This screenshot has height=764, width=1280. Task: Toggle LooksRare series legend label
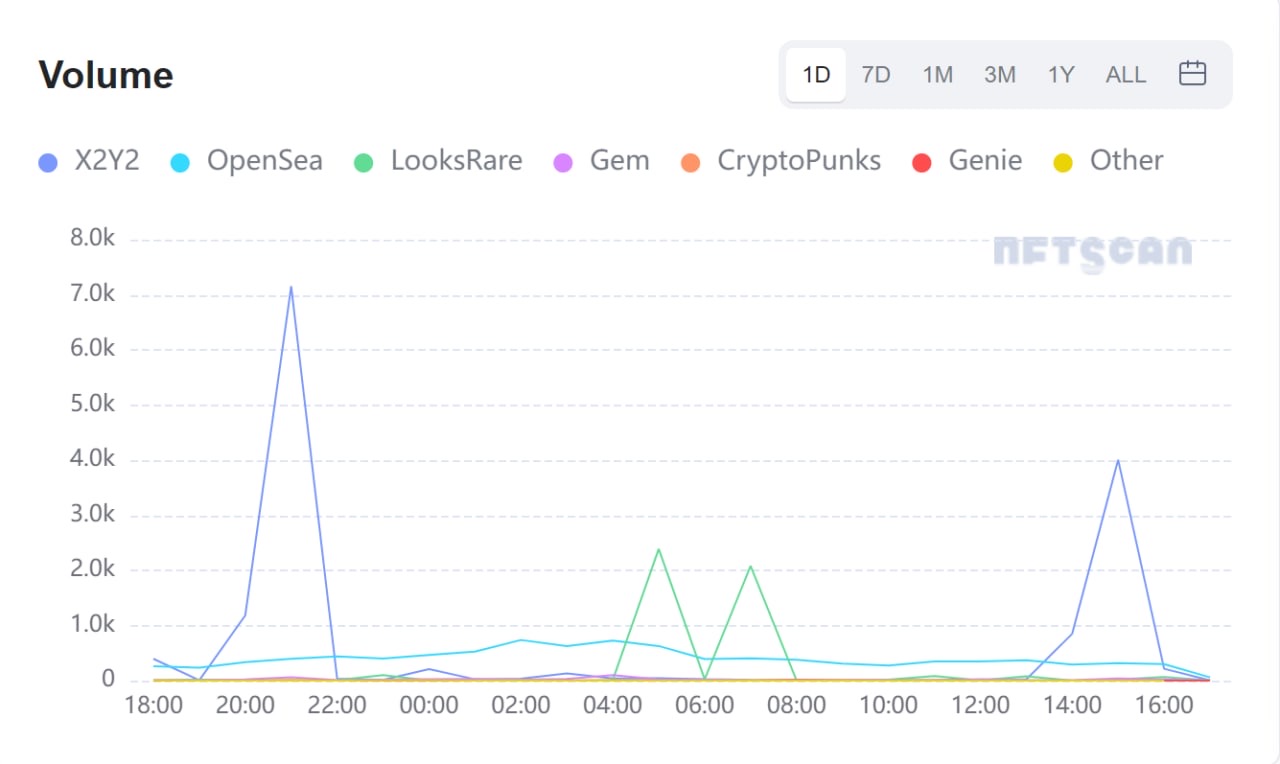[x=456, y=161]
